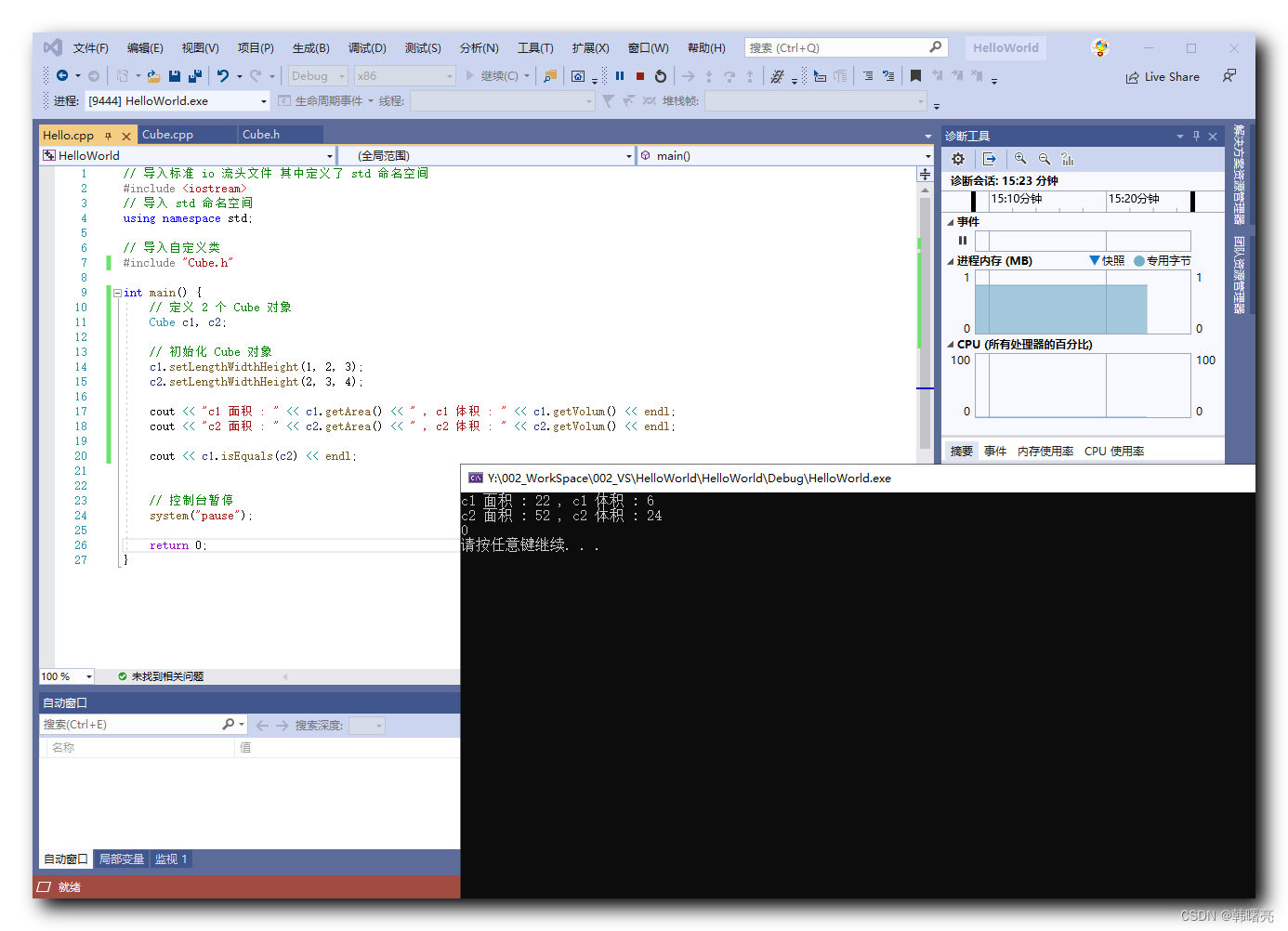
Task: Open 解决方案资源管理器 side tab
Action: [x=1239, y=175]
